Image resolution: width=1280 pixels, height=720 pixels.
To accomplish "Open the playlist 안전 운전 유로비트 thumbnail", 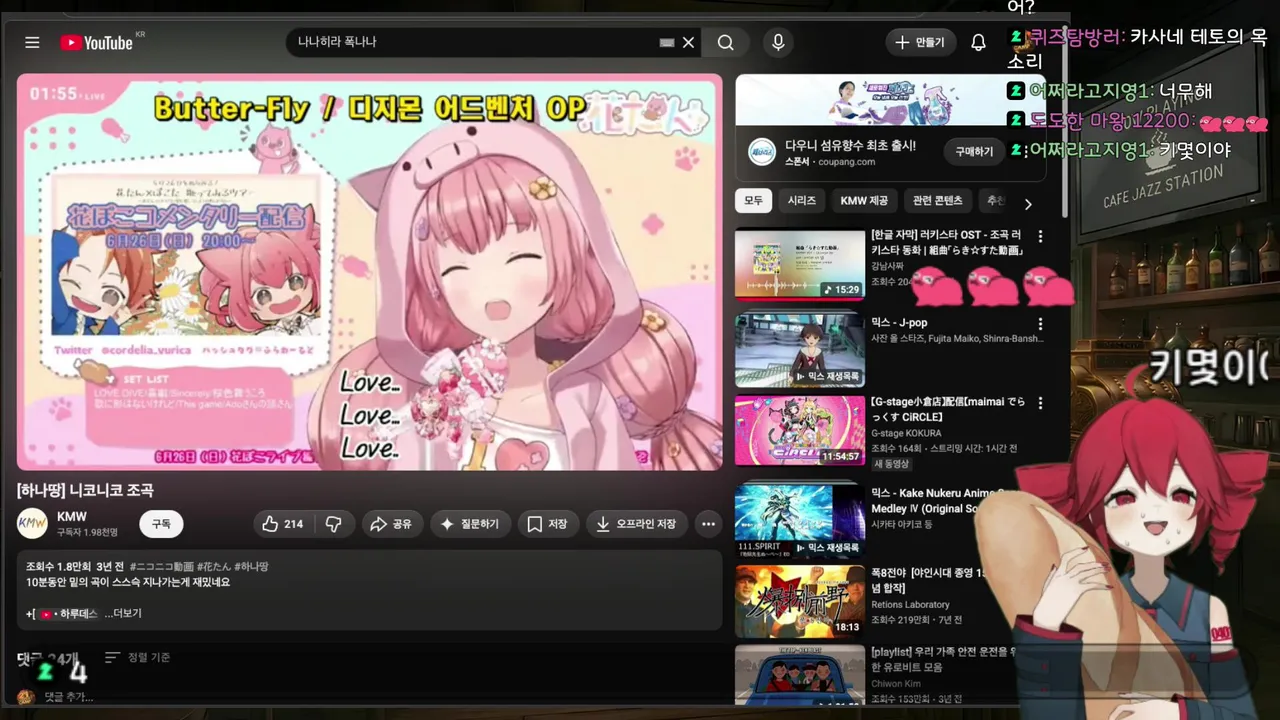I will (800, 675).
